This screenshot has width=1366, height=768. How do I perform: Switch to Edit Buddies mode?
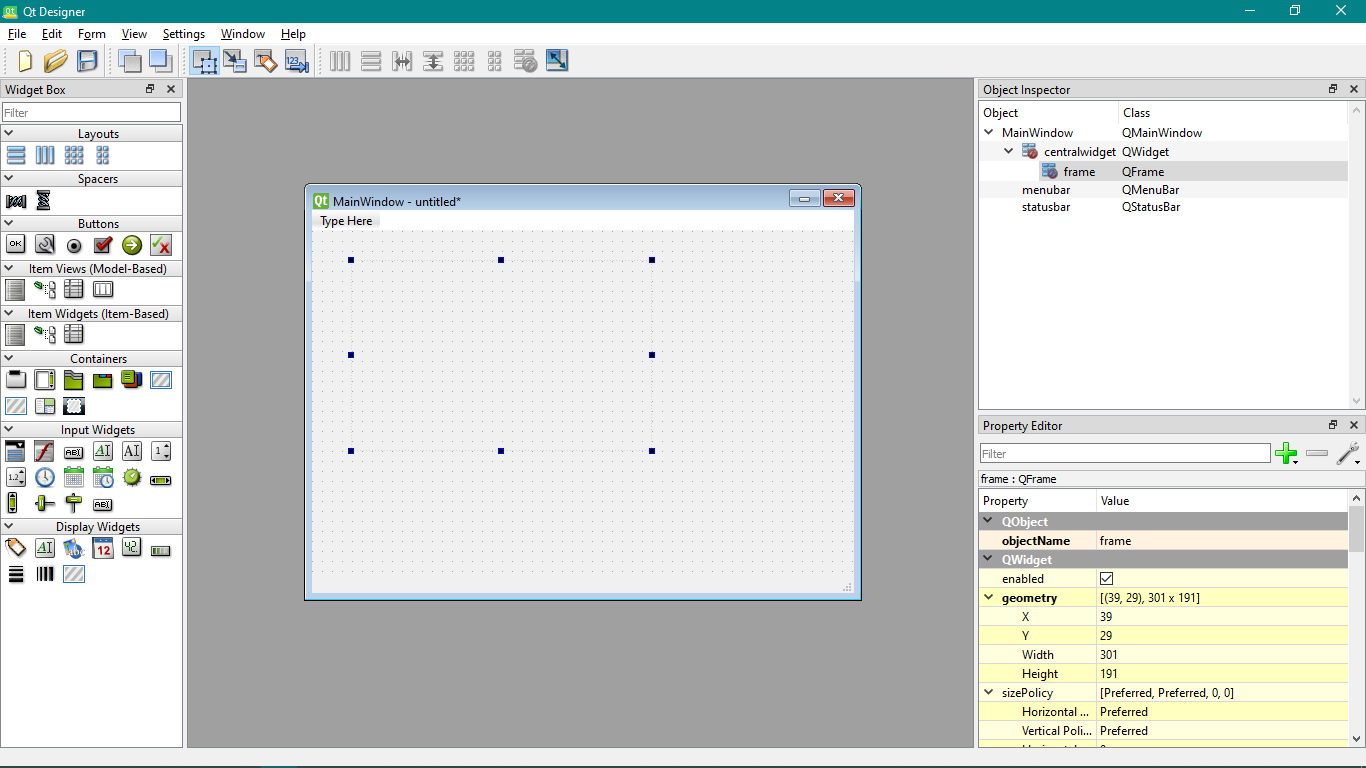pyautogui.click(x=265, y=61)
